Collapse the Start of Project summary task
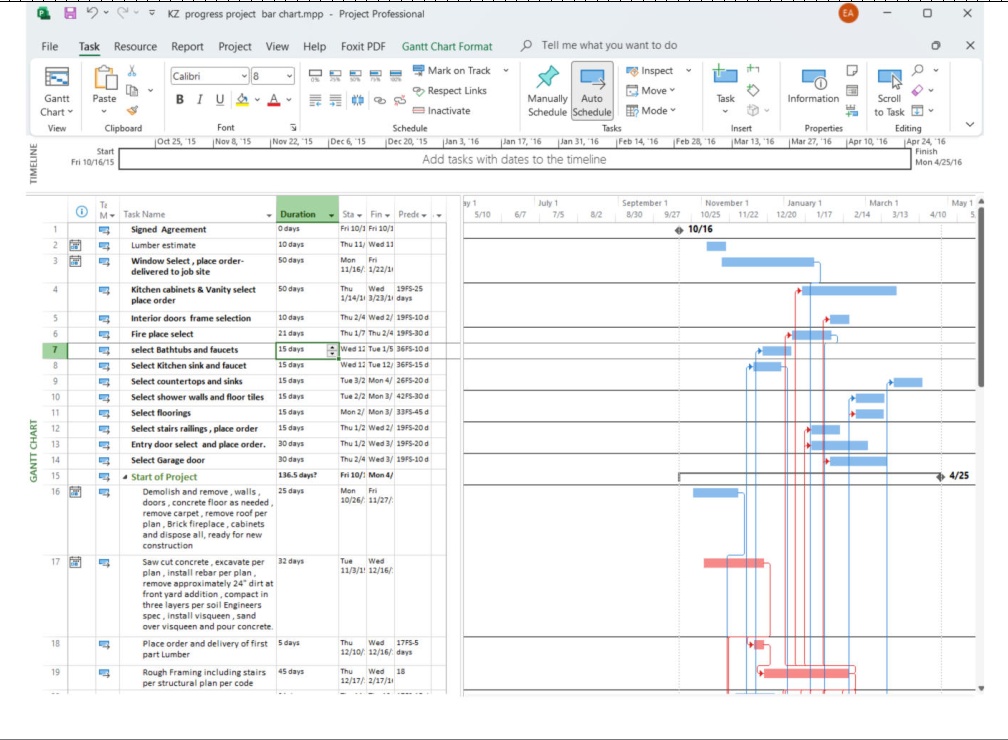The image size is (1008, 740). 125,477
